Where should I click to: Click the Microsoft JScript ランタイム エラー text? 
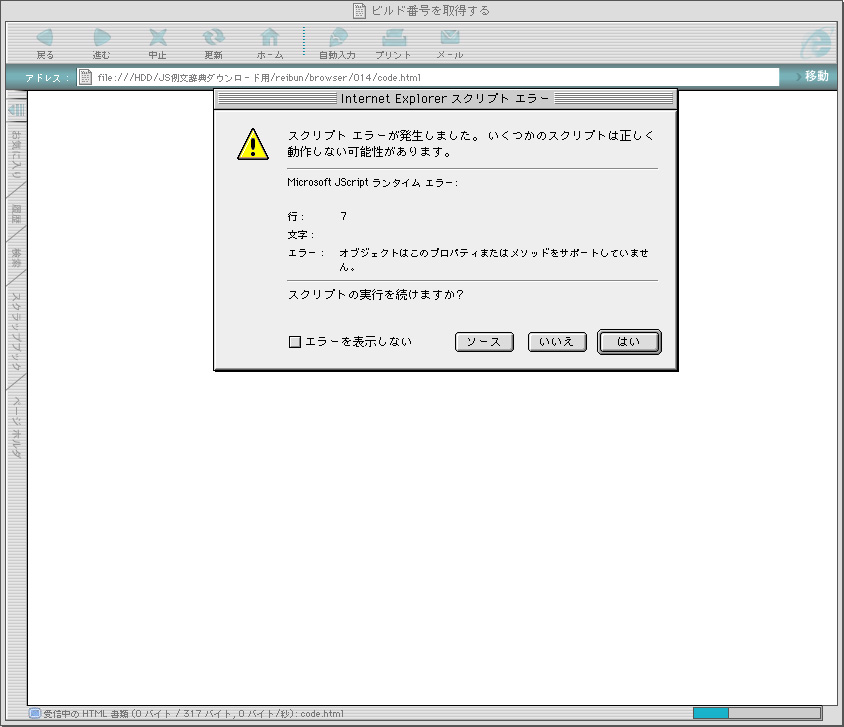[372, 182]
